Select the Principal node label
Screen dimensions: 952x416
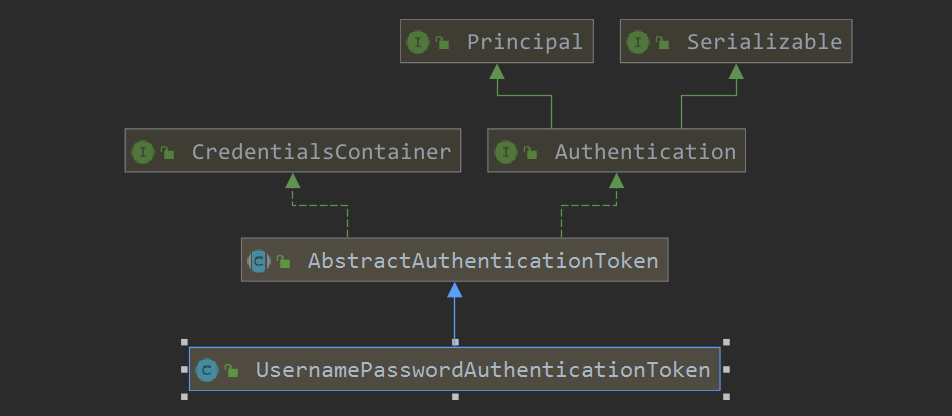[x=524, y=42]
